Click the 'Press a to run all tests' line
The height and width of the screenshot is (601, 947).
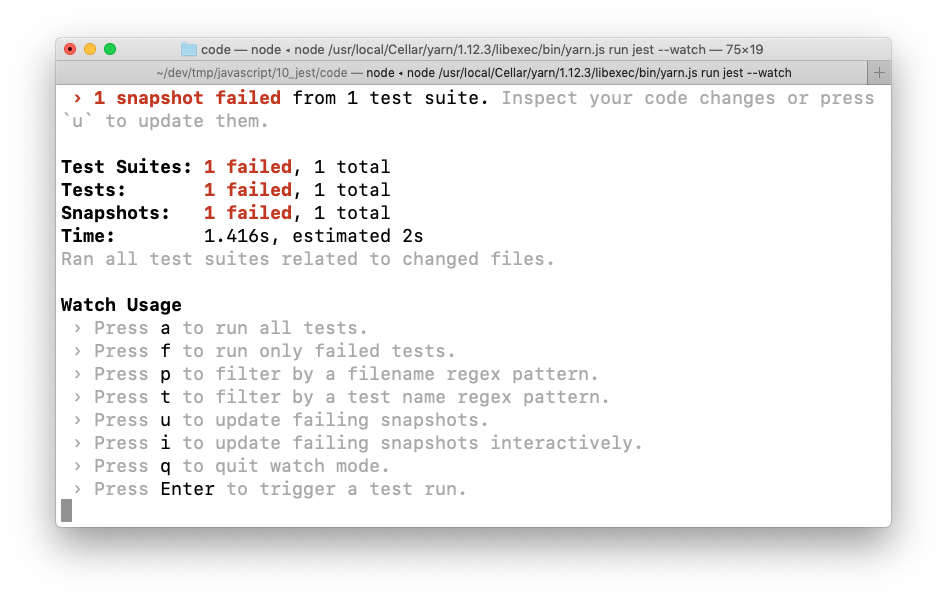230,328
